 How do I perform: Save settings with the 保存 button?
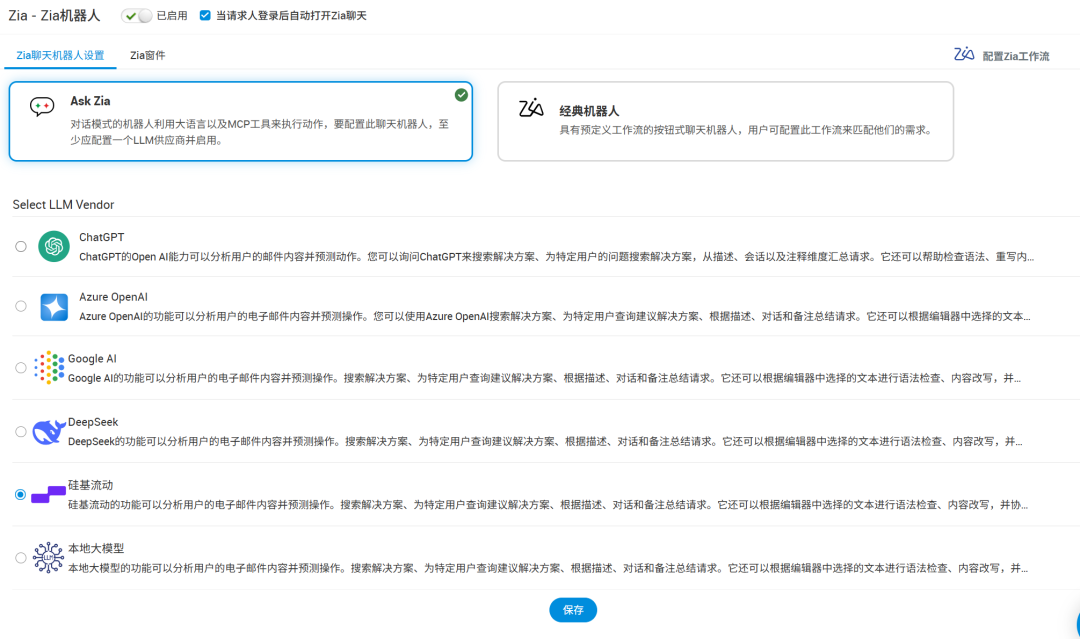point(573,610)
